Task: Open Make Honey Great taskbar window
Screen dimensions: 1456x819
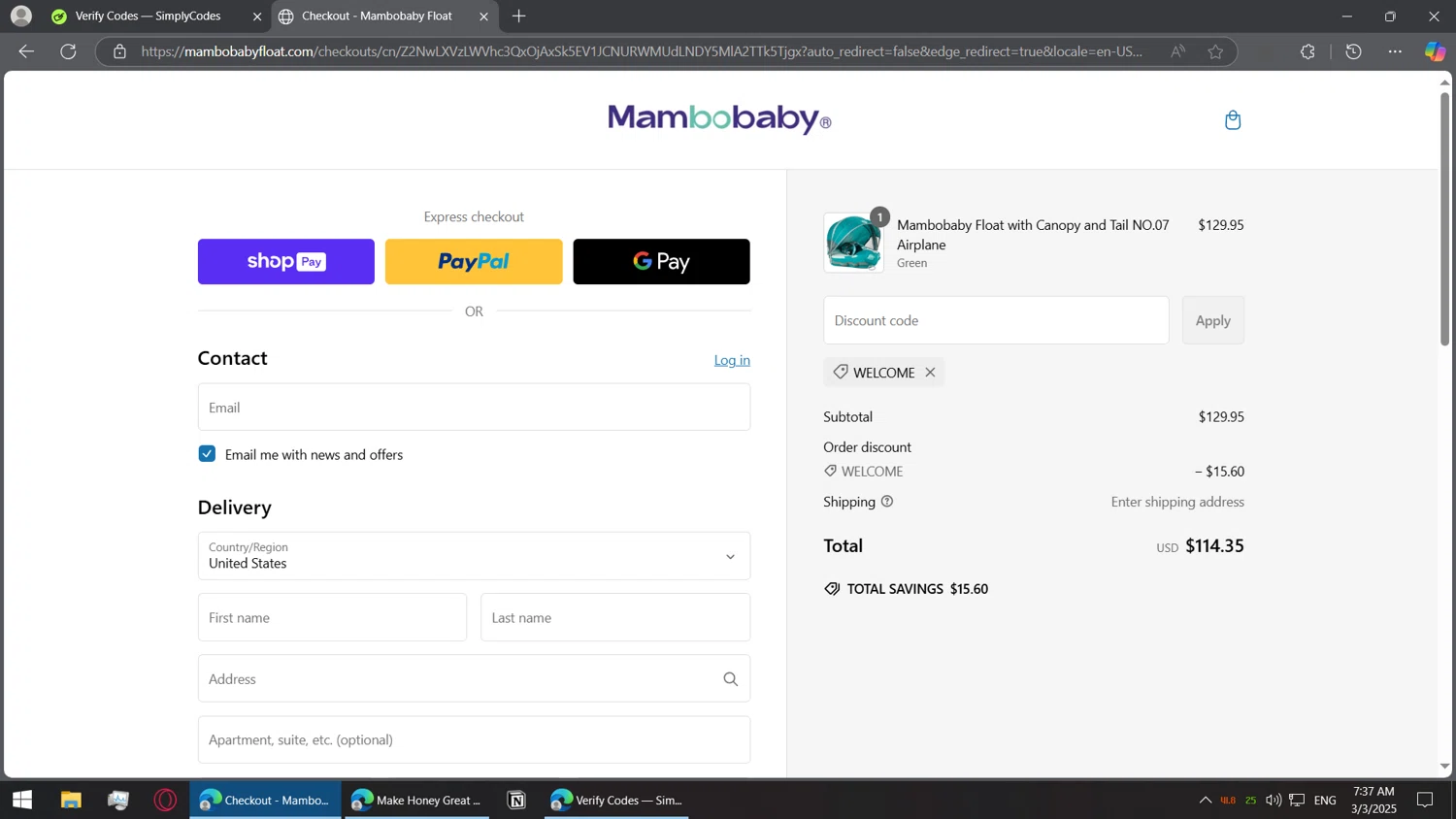Action: (x=417, y=800)
